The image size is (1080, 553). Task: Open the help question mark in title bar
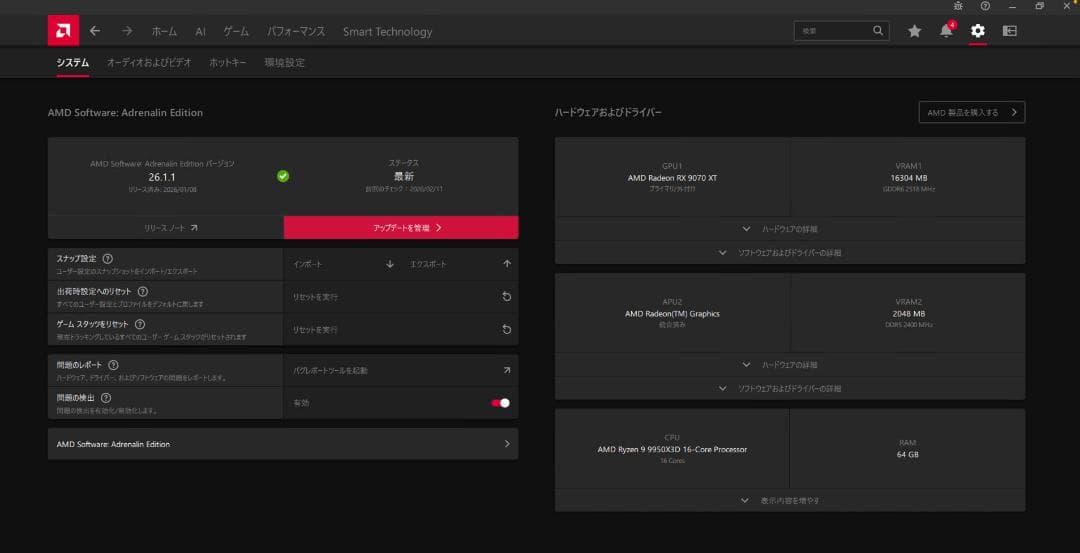click(x=985, y=6)
